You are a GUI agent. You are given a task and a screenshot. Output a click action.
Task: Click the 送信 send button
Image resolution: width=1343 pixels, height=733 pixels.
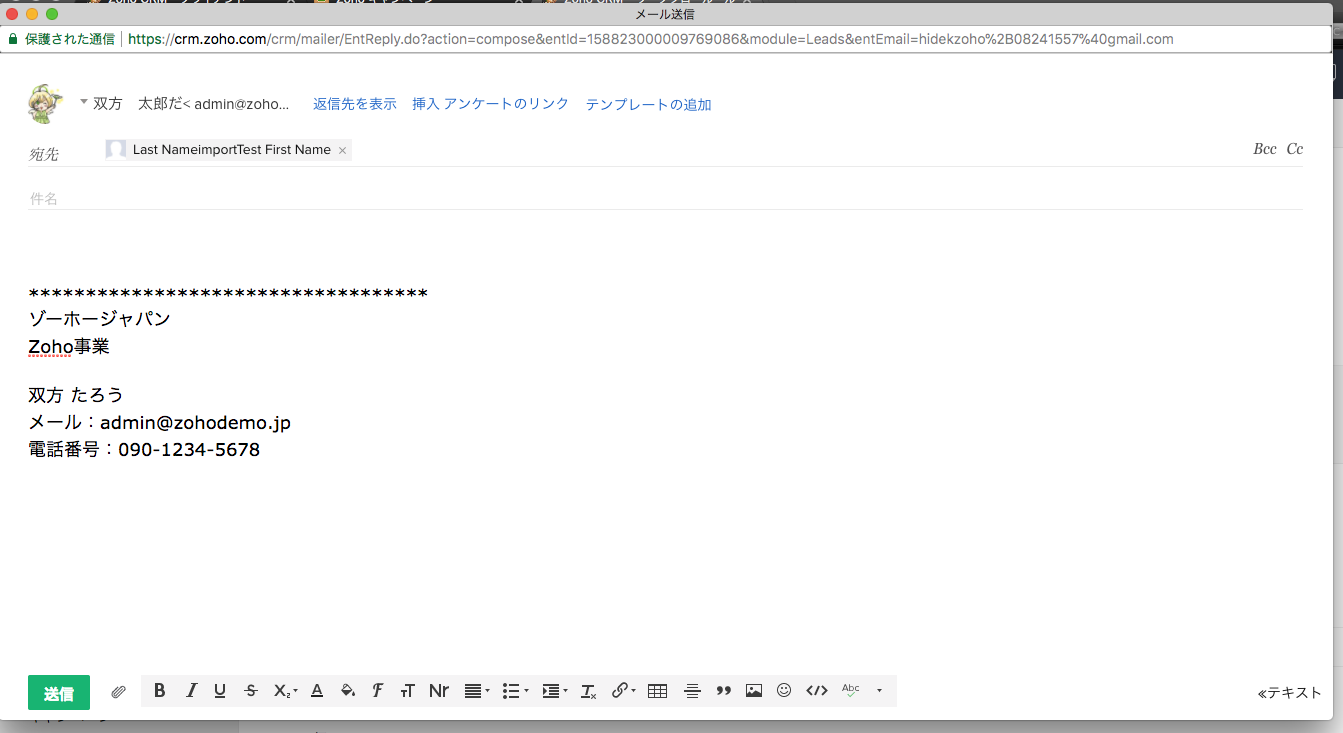pyautogui.click(x=59, y=693)
